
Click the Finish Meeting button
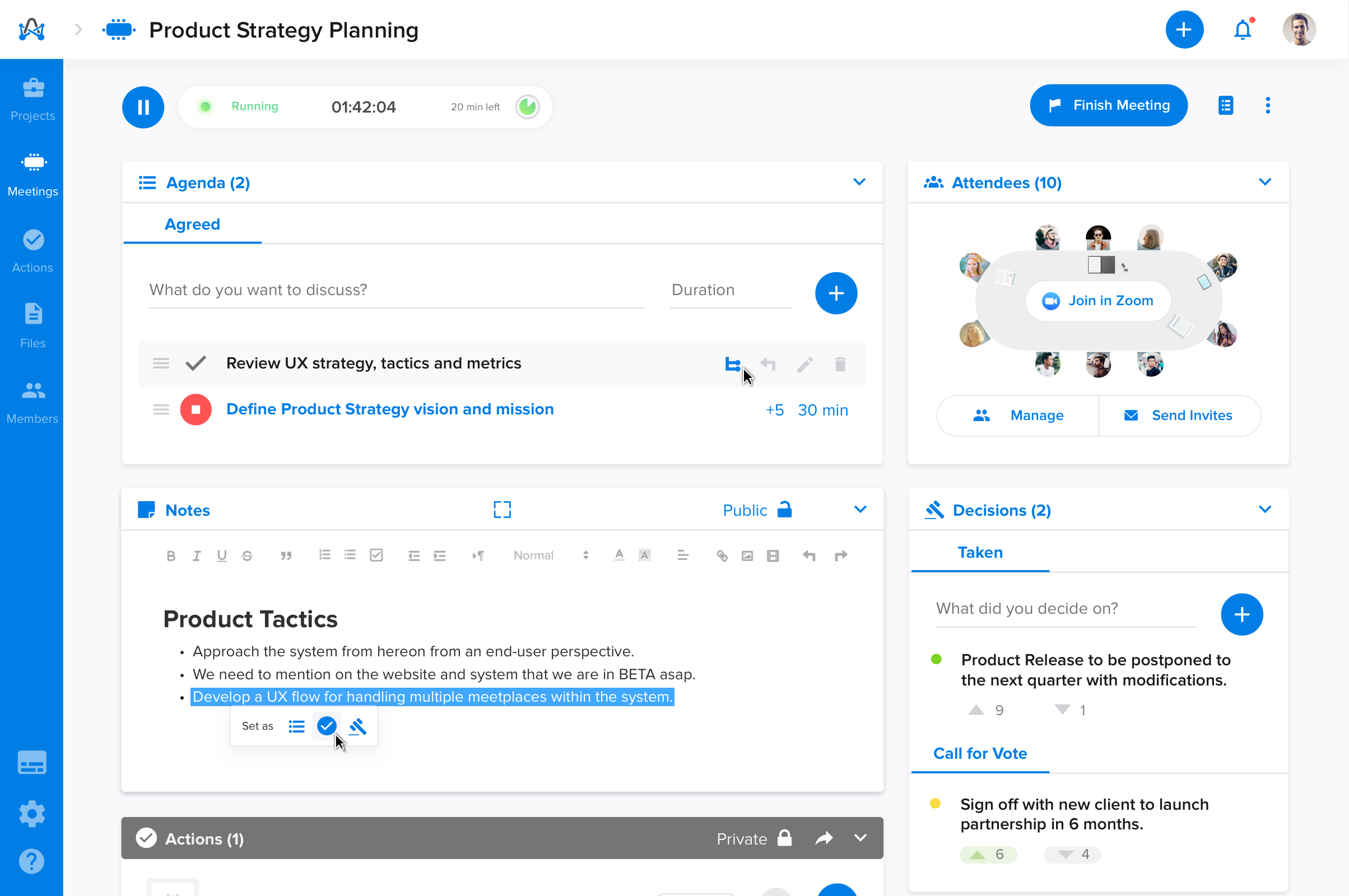click(x=1108, y=105)
